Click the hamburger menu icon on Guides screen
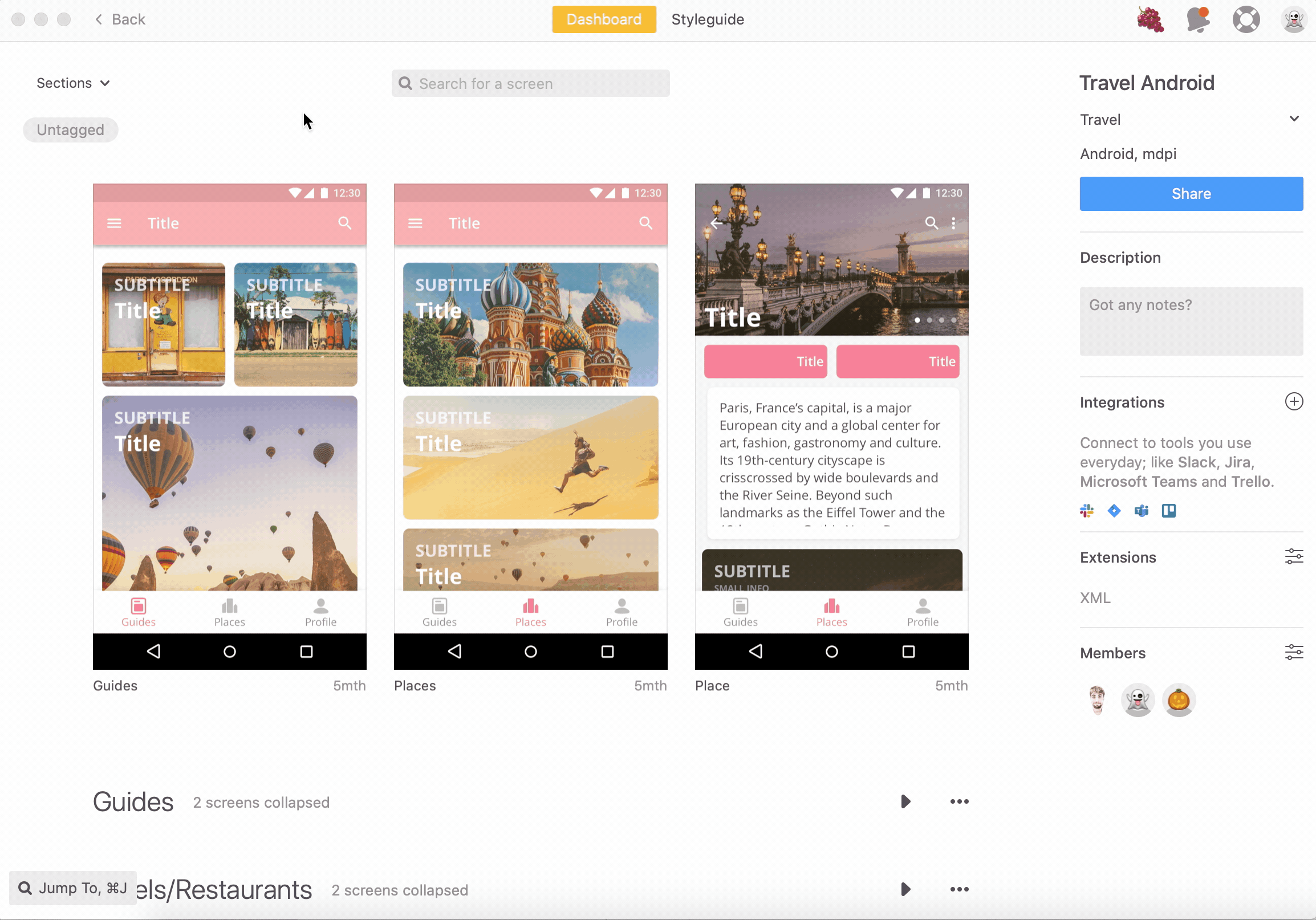 tap(115, 222)
